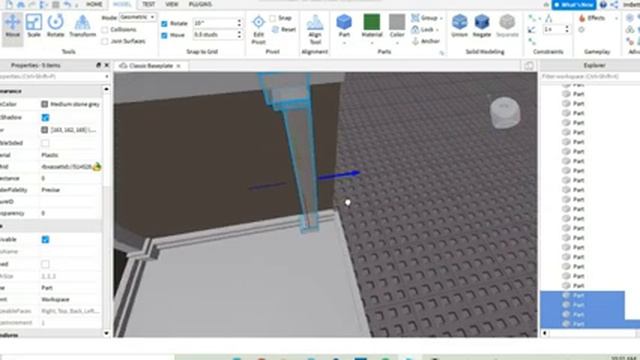The image size is (640, 360).
Task: Open the help question mark icon
Action: [603, 4]
